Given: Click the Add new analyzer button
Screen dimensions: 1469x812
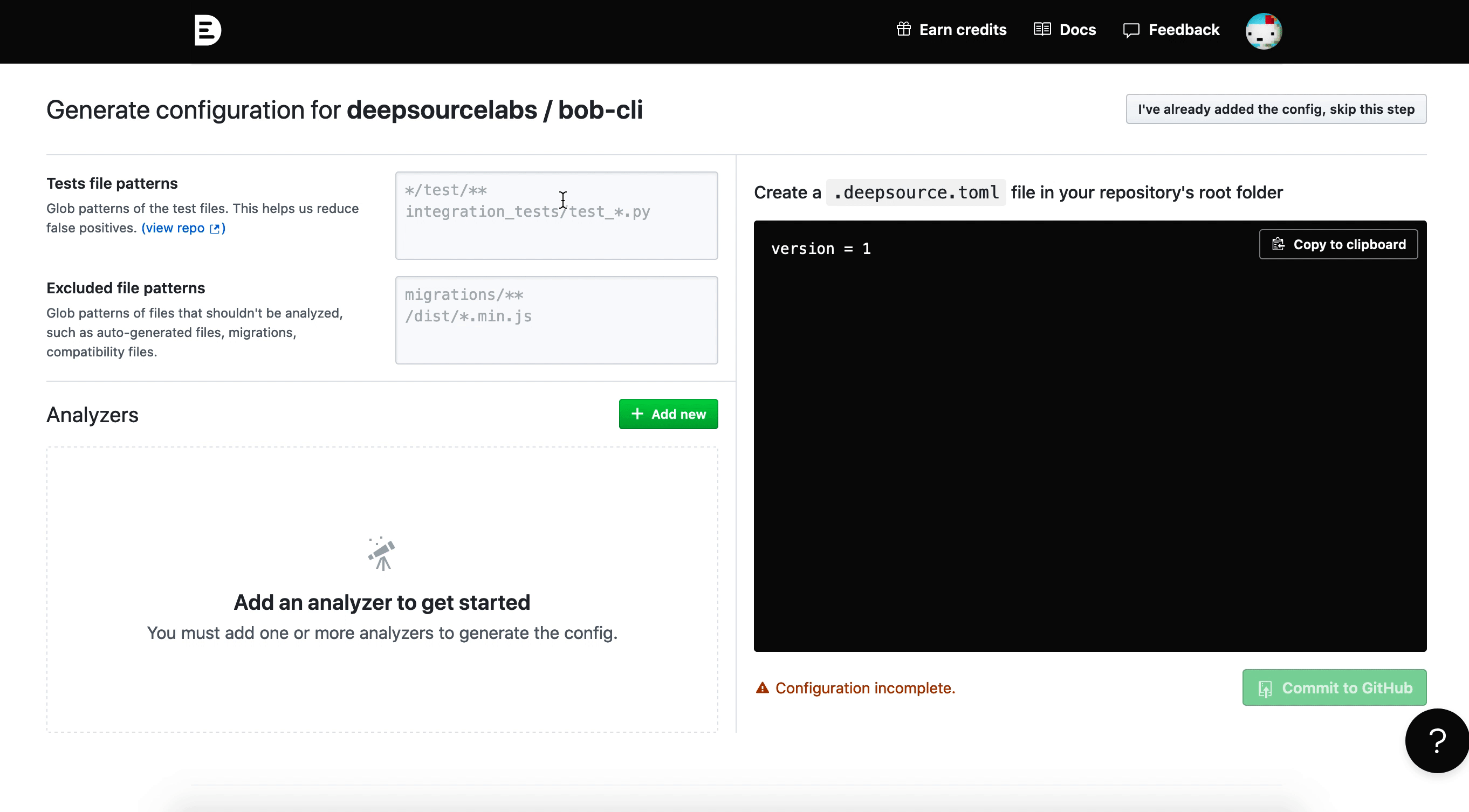Looking at the screenshot, I should pyautogui.click(x=668, y=414).
